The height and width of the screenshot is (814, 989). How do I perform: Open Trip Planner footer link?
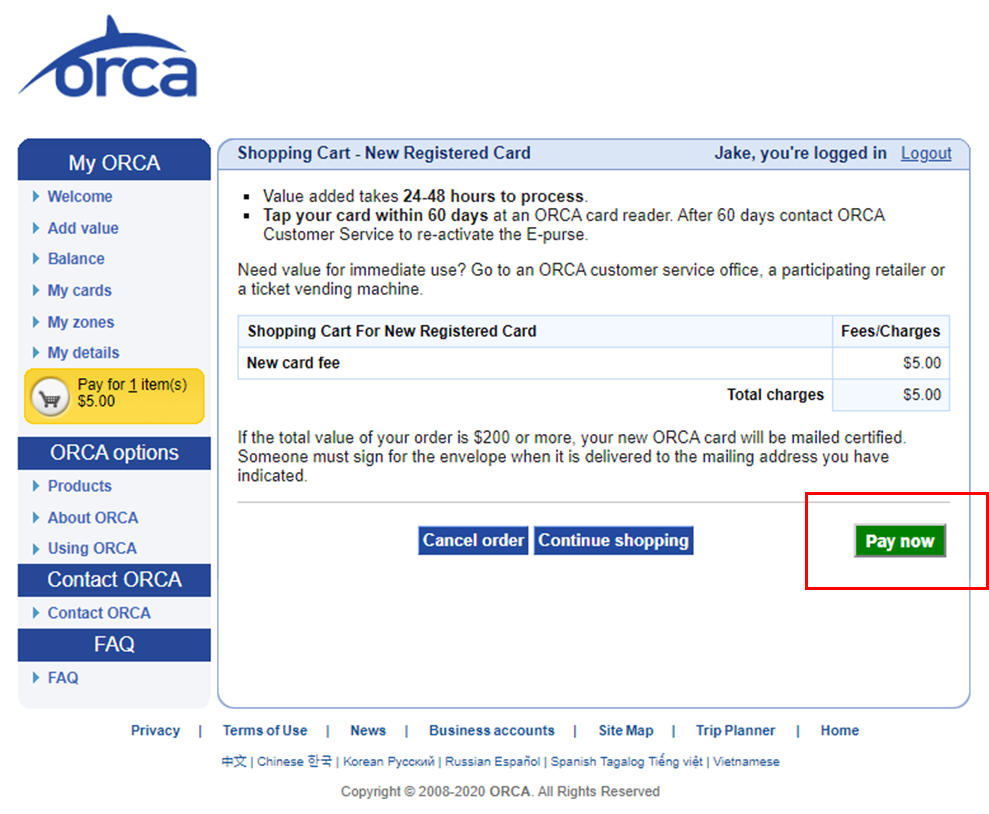tap(735, 730)
